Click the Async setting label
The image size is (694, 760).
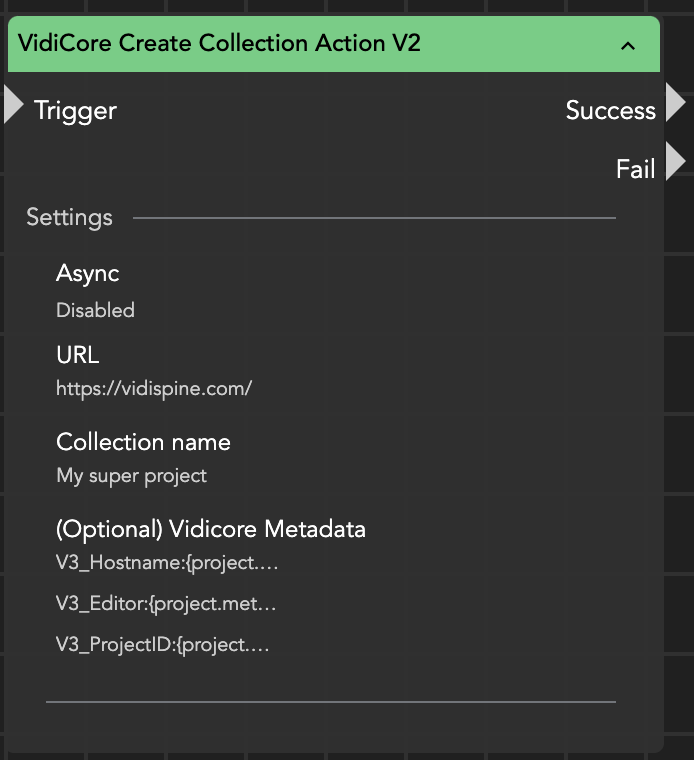pyautogui.click(x=88, y=274)
